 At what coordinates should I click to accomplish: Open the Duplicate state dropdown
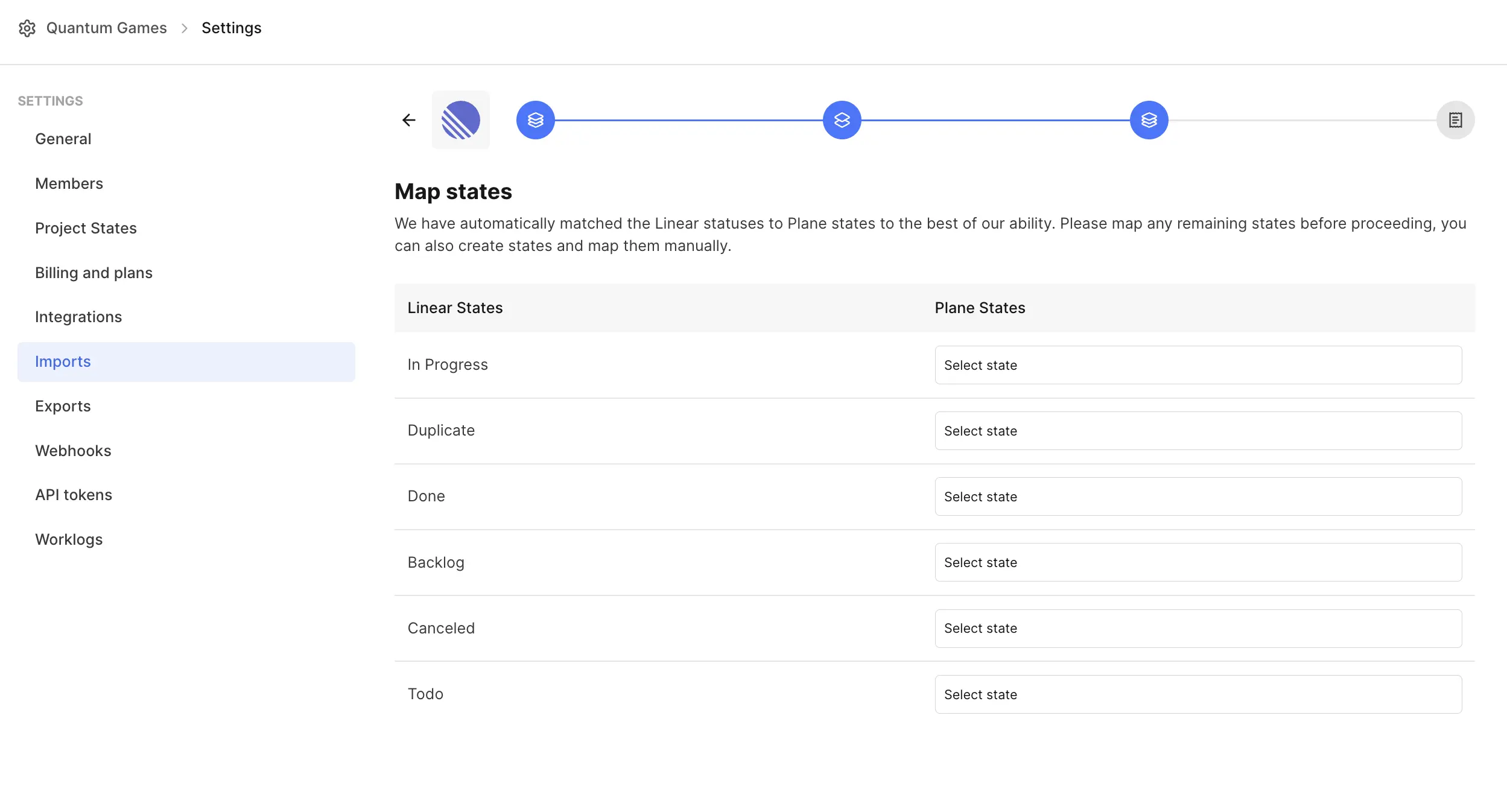click(1198, 431)
